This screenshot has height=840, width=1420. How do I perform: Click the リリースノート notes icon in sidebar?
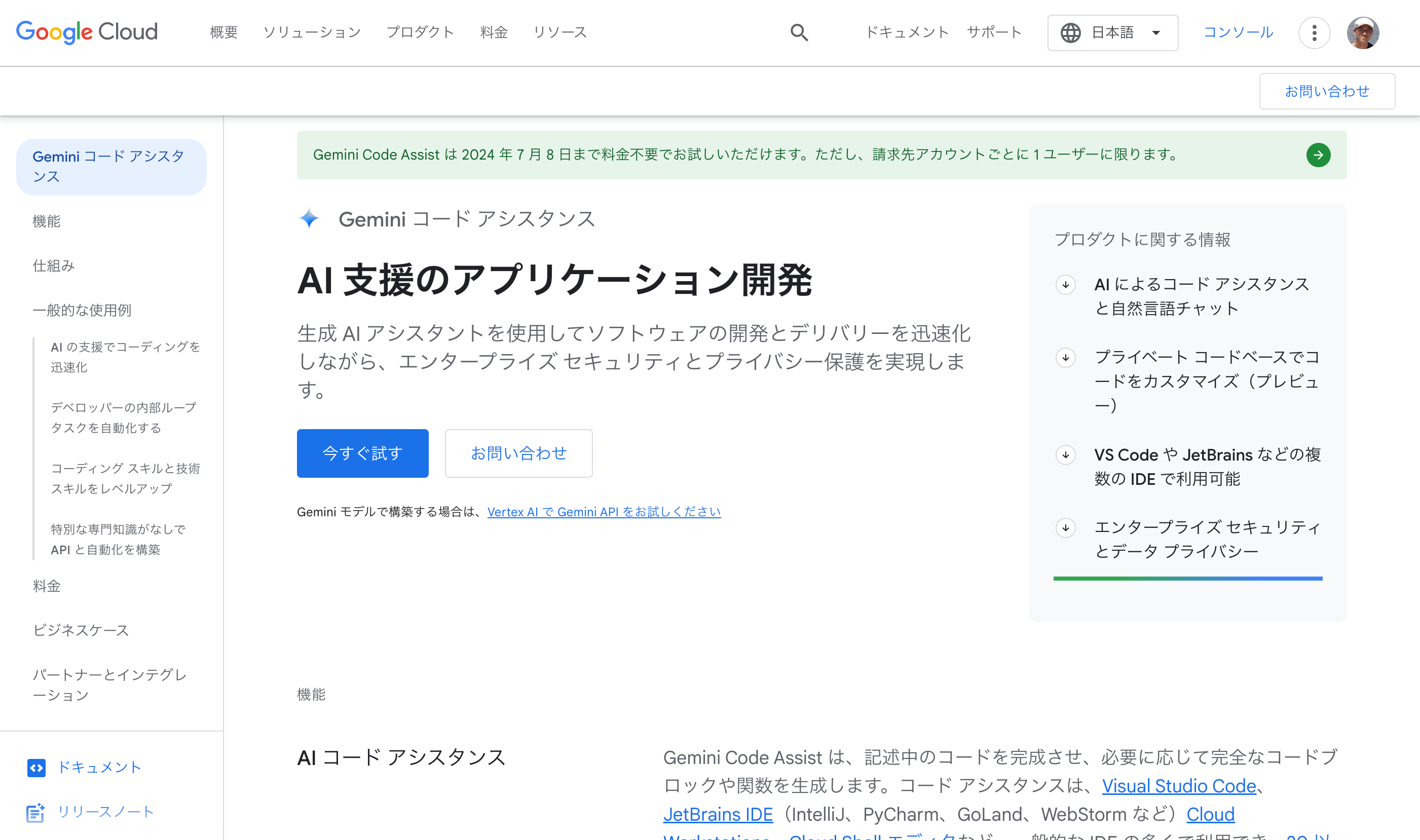coord(35,812)
